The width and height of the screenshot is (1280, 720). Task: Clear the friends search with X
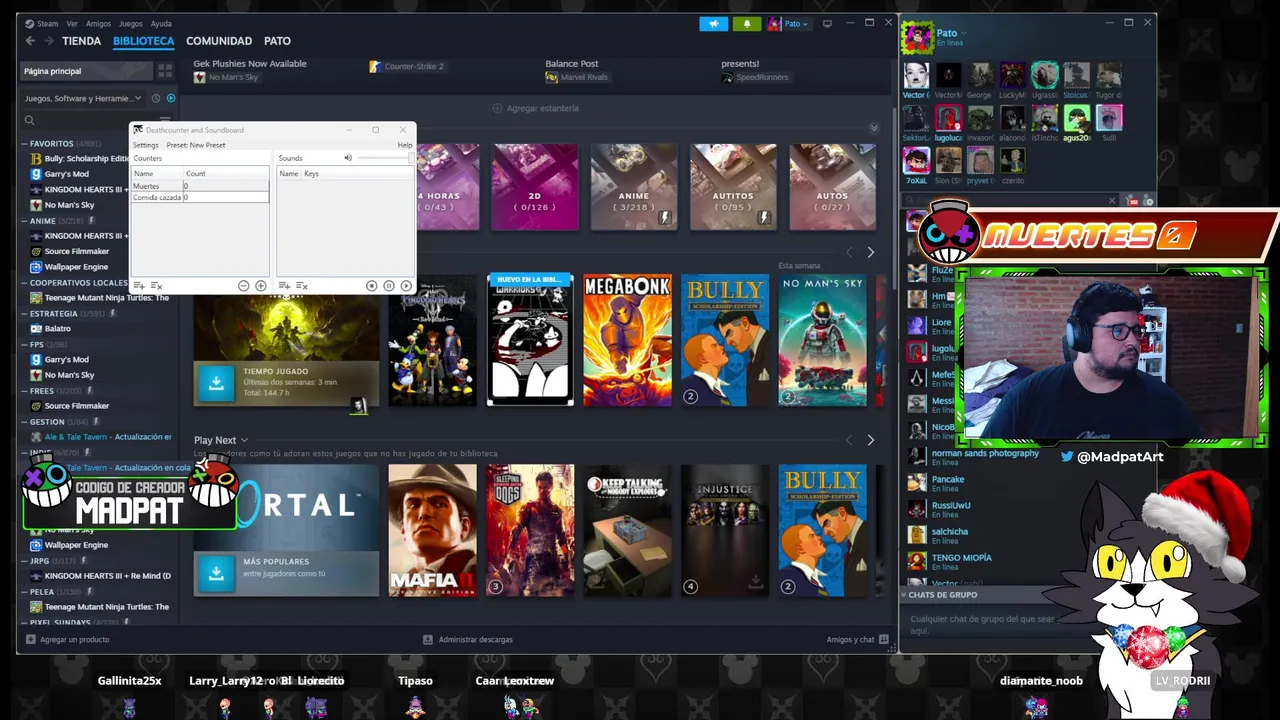(x=1111, y=200)
